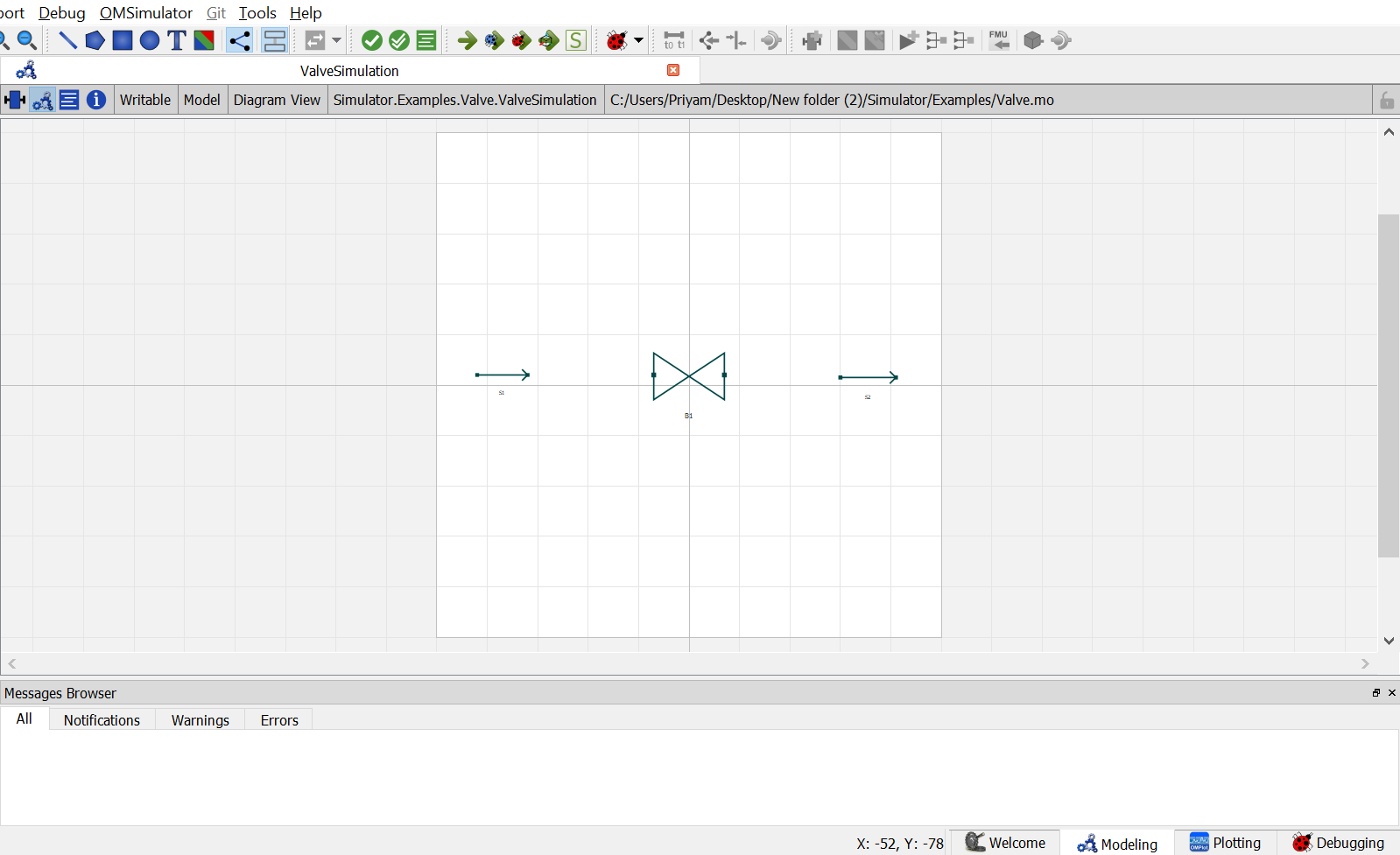1400x855 pixels.
Task: Close the ValveSimulation tab
Action: [673, 70]
